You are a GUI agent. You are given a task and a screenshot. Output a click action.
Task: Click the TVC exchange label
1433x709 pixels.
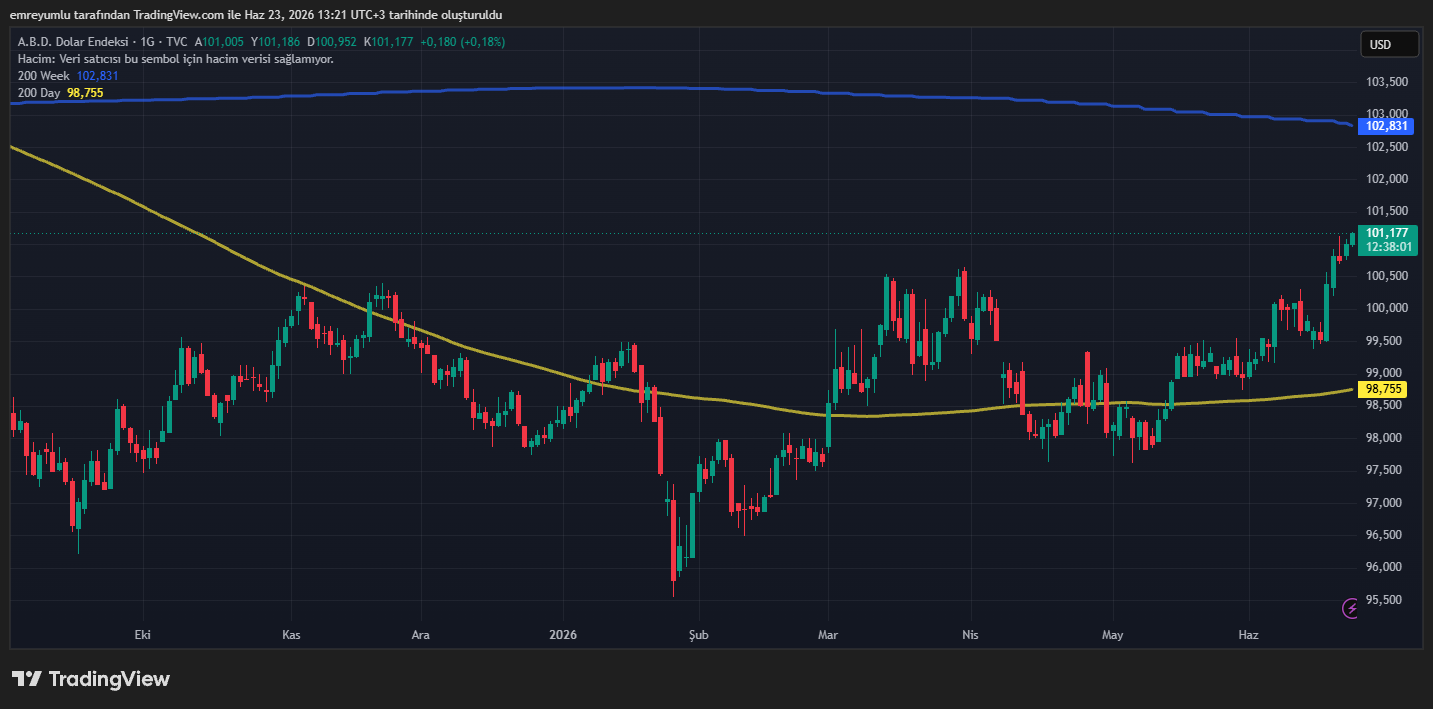coord(177,42)
